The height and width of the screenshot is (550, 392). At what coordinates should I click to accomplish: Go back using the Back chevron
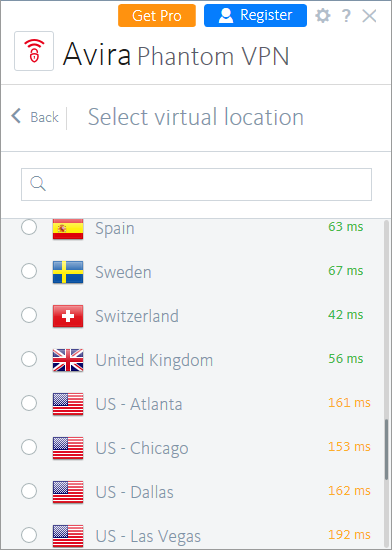(16, 116)
